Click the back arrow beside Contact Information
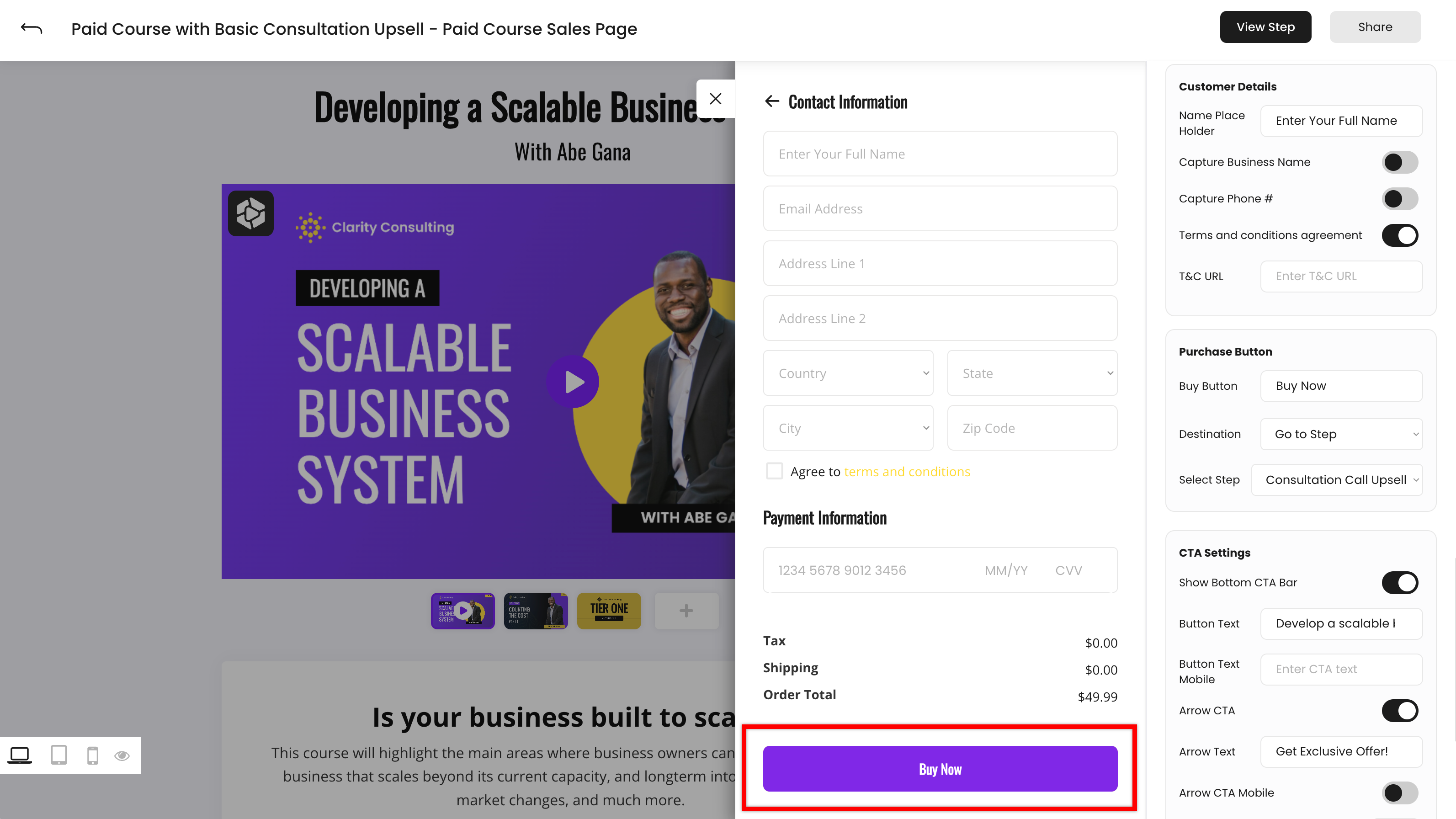 click(x=772, y=101)
